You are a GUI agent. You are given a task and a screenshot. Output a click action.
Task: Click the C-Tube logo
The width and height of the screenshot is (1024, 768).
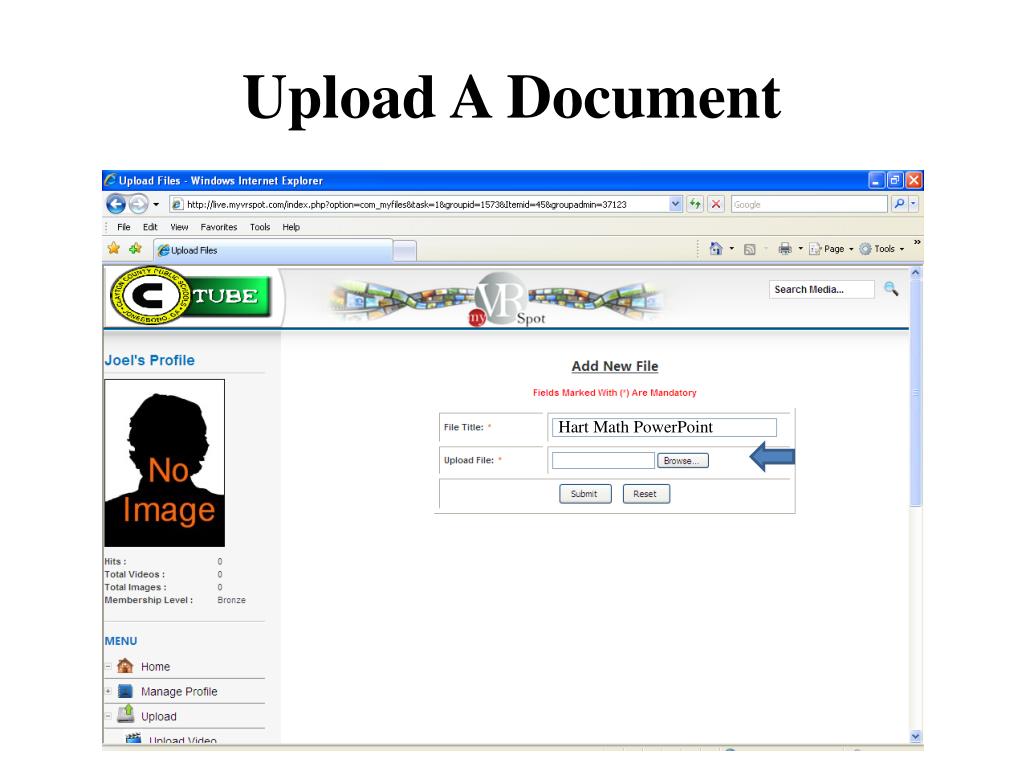click(x=191, y=296)
